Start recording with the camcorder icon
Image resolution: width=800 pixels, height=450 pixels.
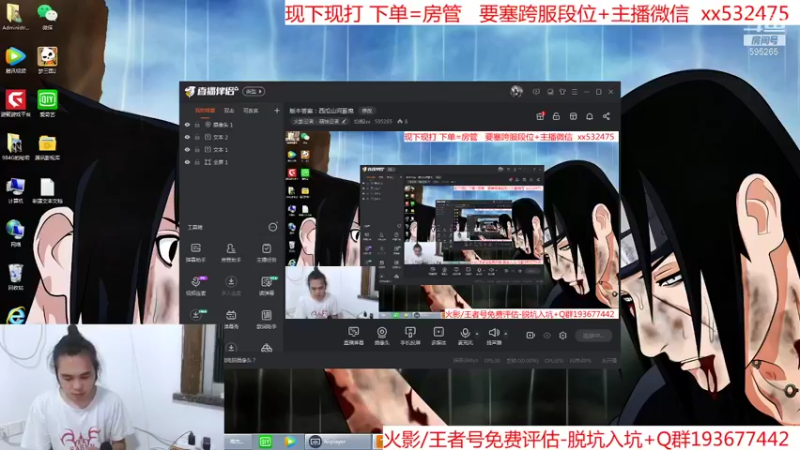[x=531, y=335]
